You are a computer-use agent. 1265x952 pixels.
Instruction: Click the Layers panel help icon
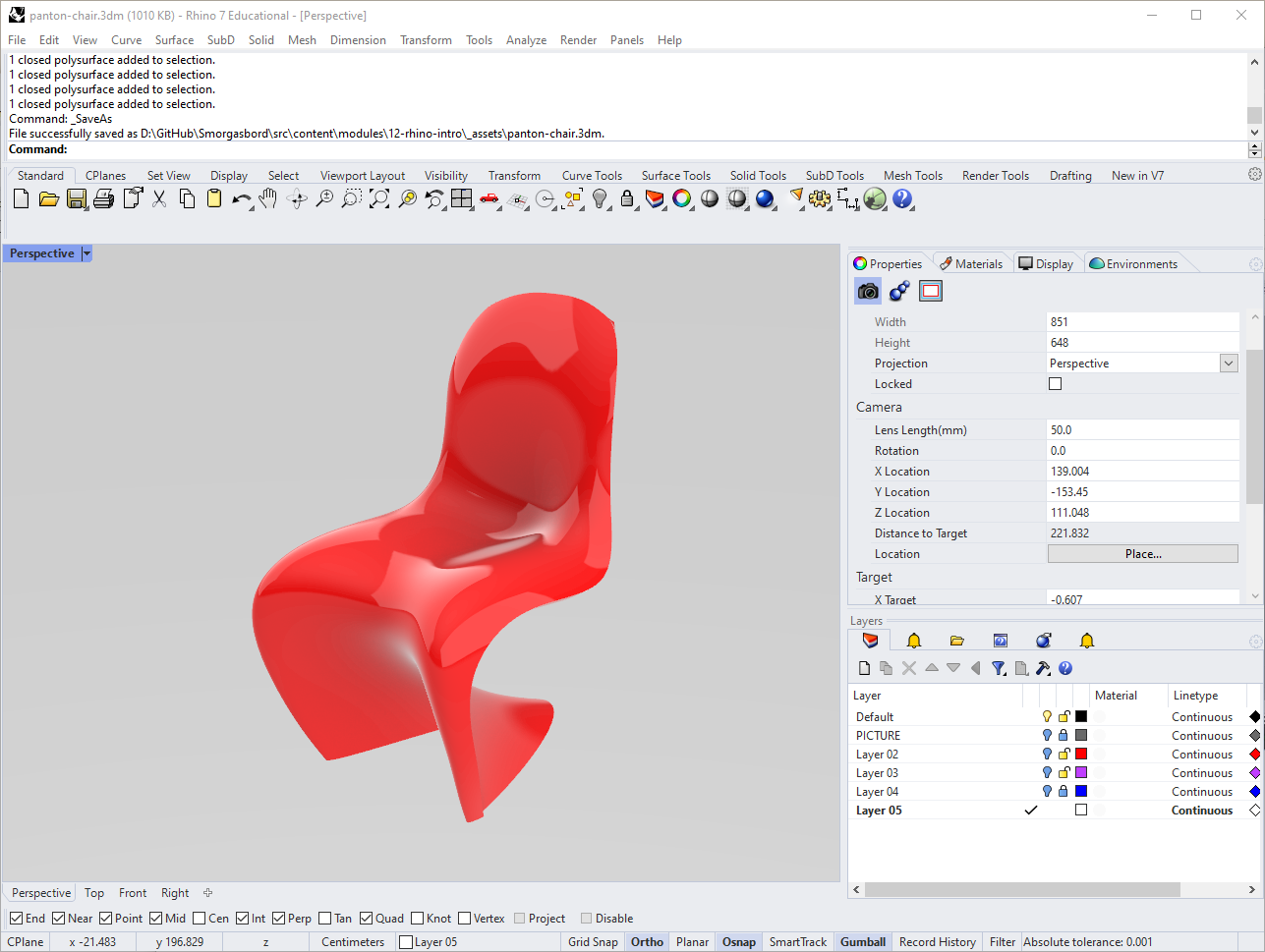(1065, 668)
